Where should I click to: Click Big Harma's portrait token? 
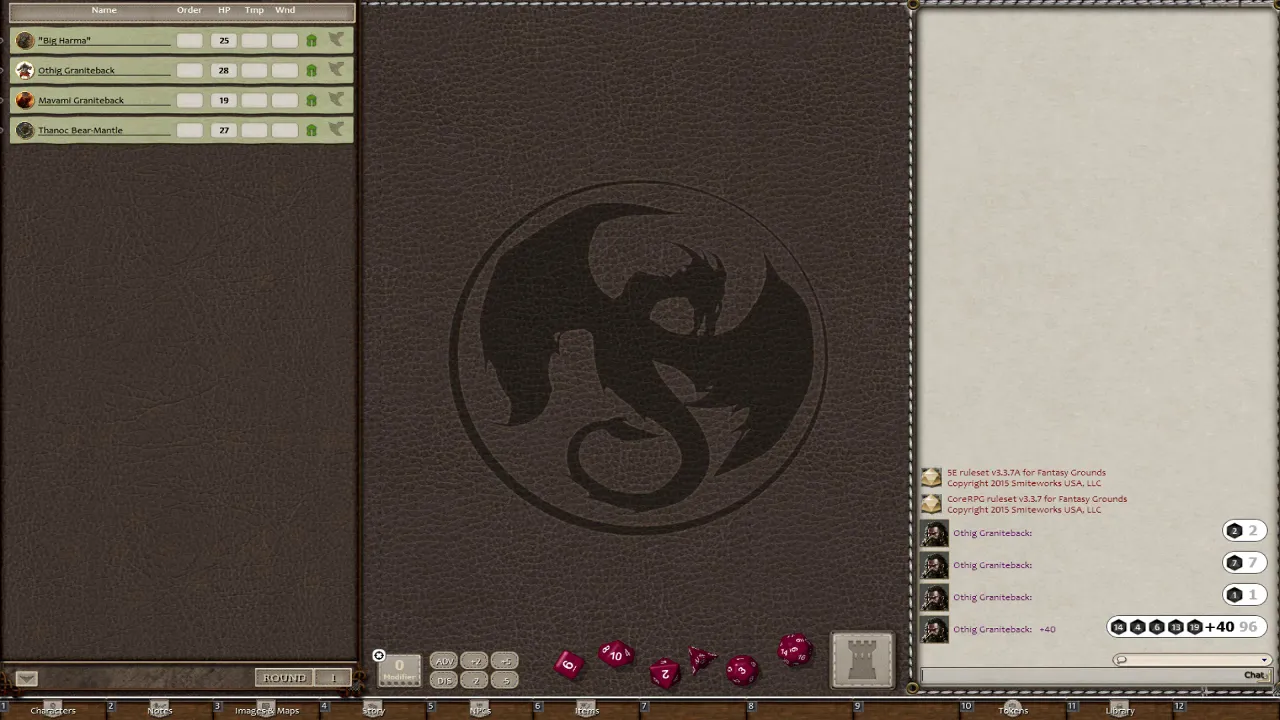point(25,40)
